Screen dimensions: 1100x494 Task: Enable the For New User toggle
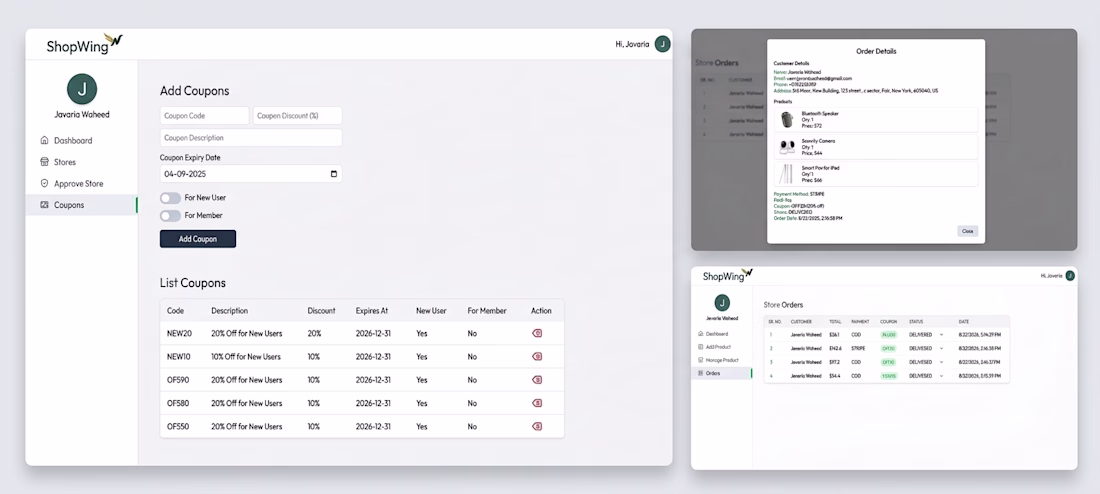click(170, 198)
